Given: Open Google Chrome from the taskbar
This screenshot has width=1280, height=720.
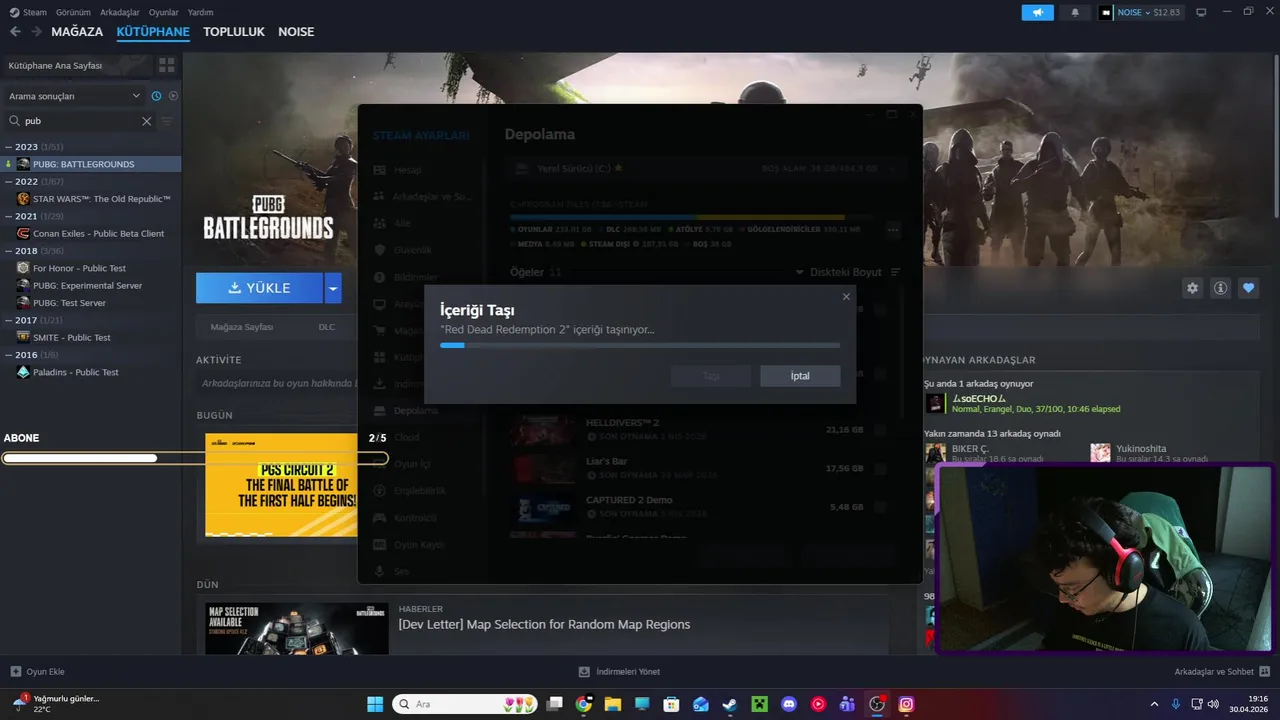Looking at the screenshot, I should [x=583, y=704].
